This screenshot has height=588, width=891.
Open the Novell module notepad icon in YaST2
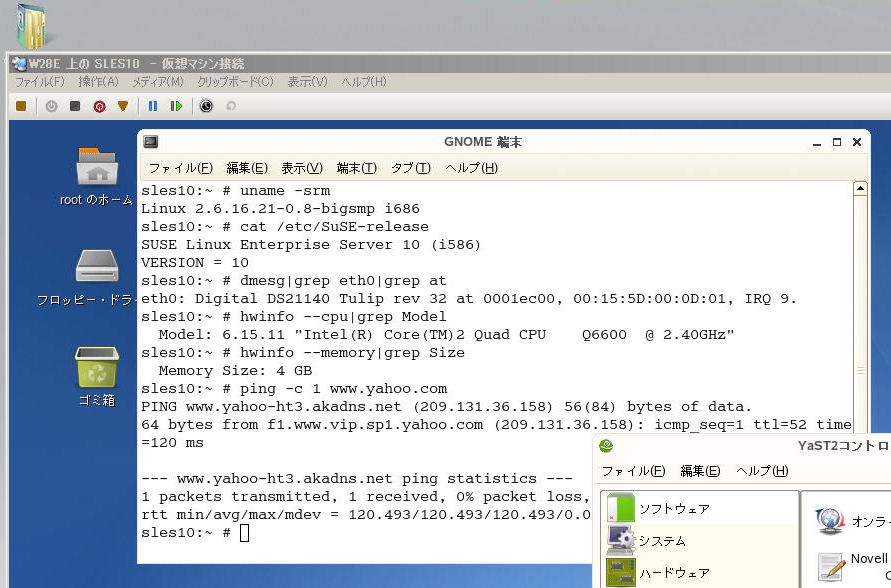pos(831,566)
